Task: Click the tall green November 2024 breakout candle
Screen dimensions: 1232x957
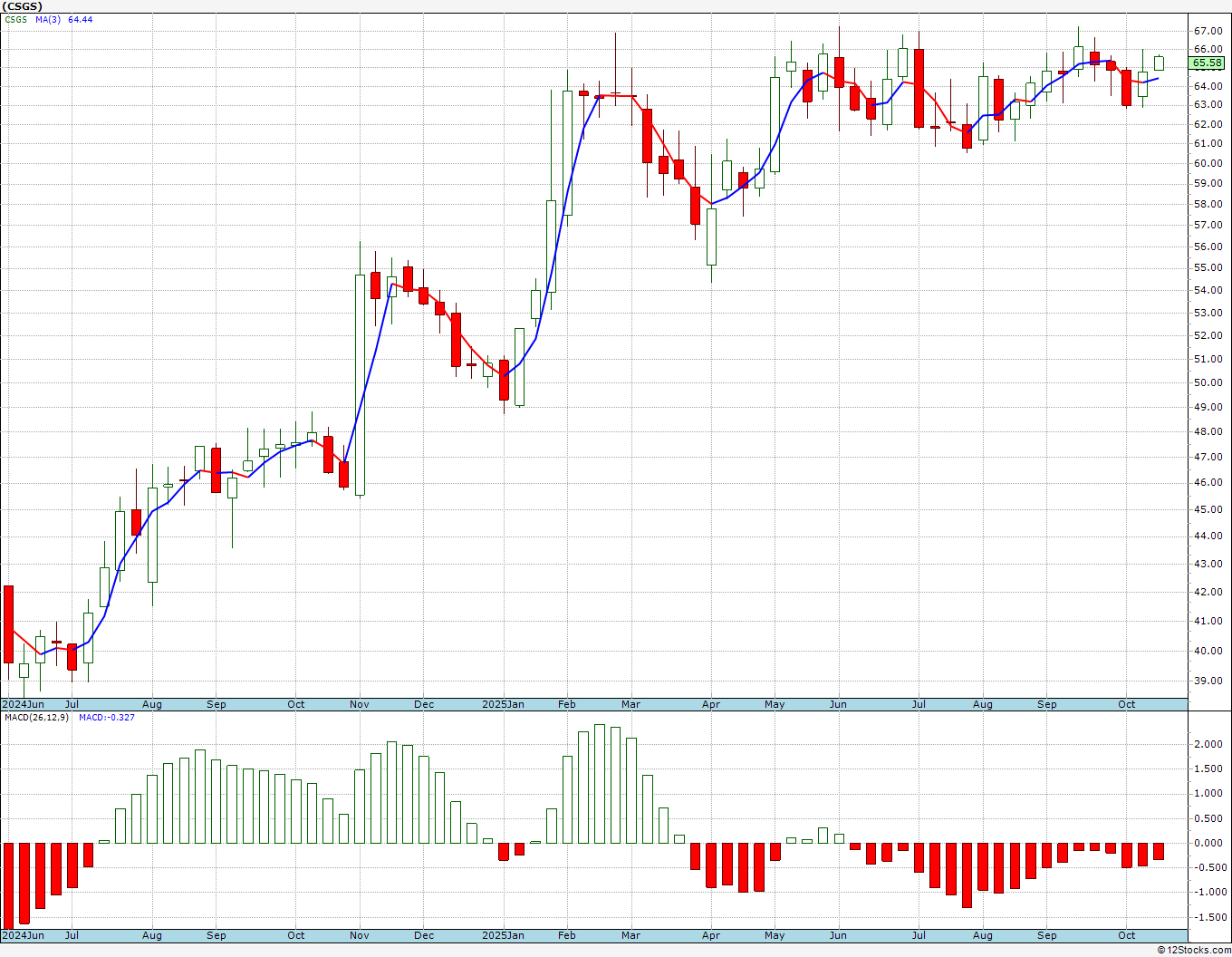Action: 360,384
